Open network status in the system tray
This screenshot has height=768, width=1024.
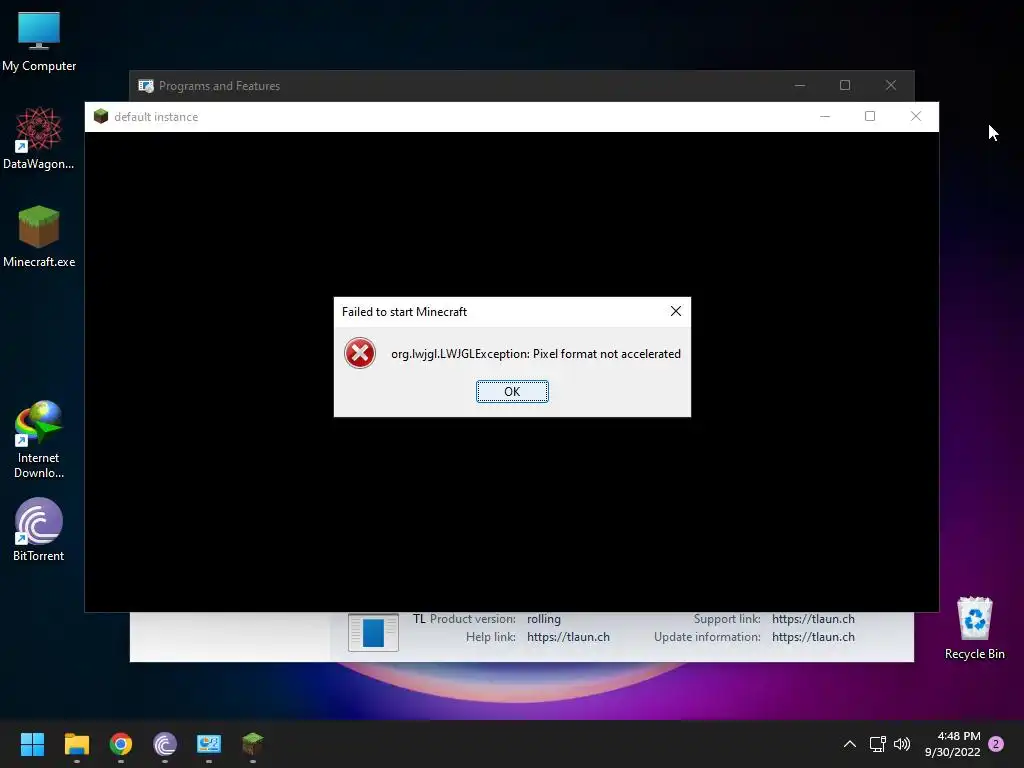(x=878, y=744)
